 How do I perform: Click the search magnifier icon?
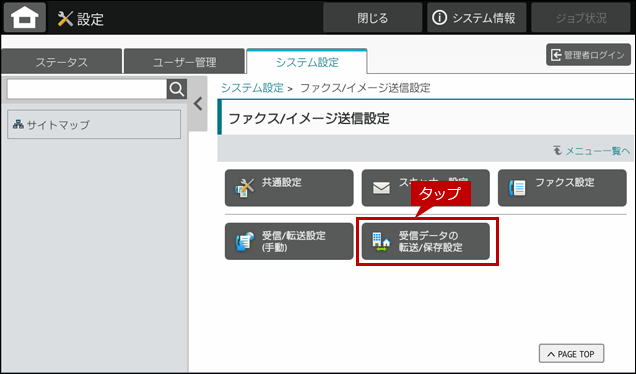tap(177, 89)
